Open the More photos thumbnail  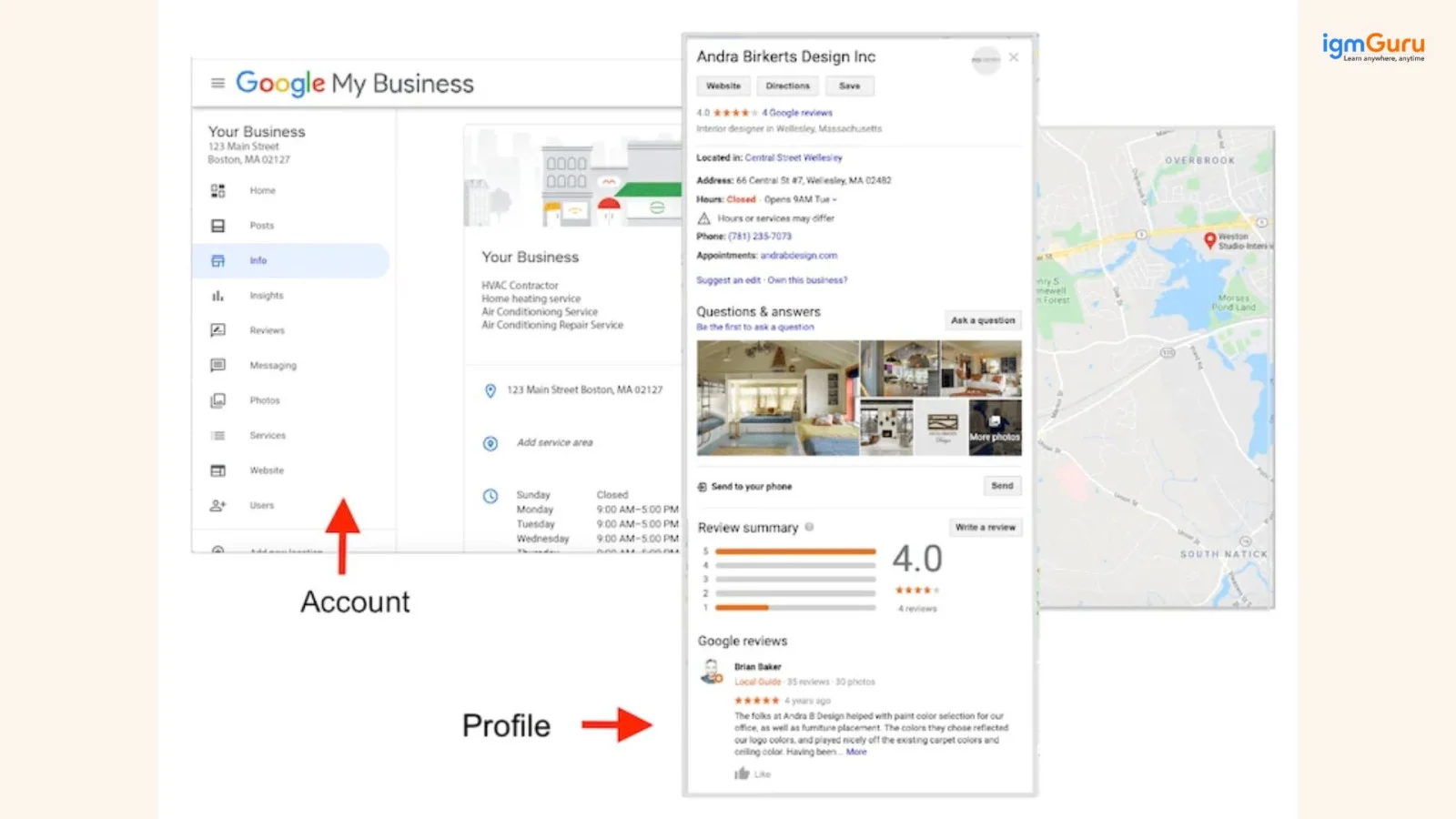click(995, 427)
